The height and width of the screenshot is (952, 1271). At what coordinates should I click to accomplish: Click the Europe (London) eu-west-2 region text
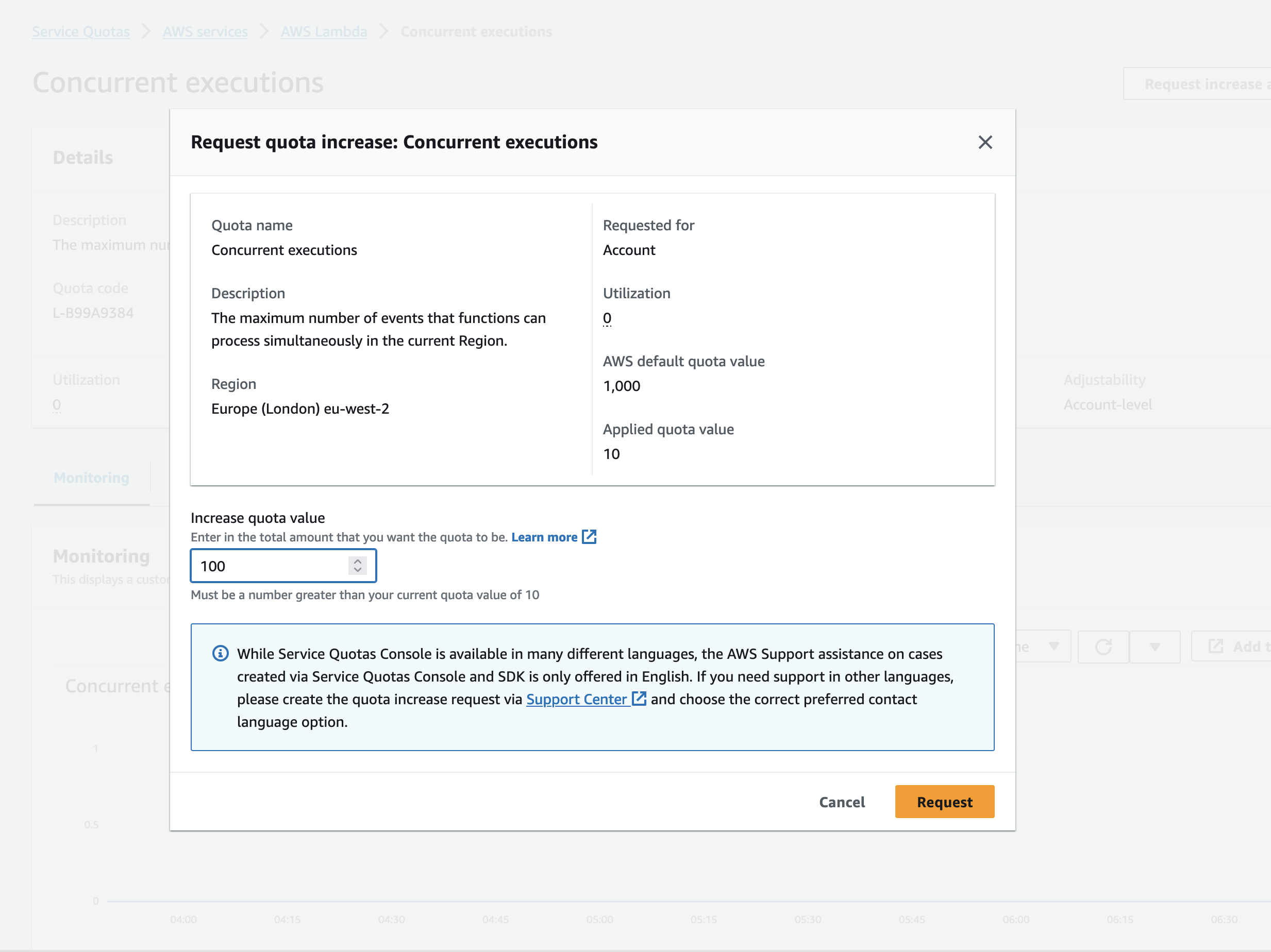pyautogui.click(x=300, y=408)
